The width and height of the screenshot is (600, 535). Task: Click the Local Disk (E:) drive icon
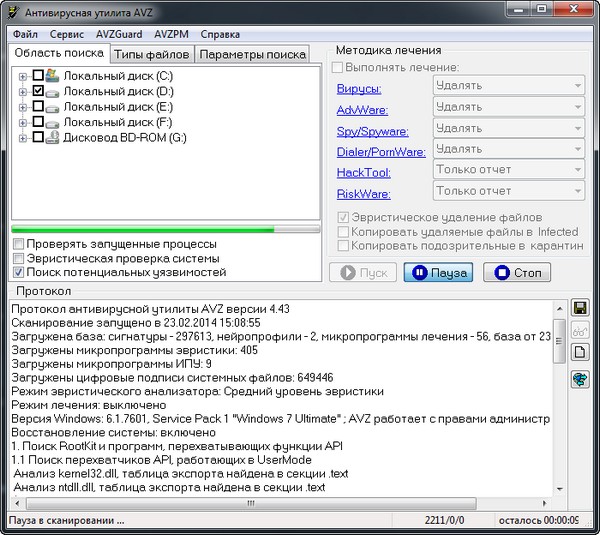tap(53, 106)
